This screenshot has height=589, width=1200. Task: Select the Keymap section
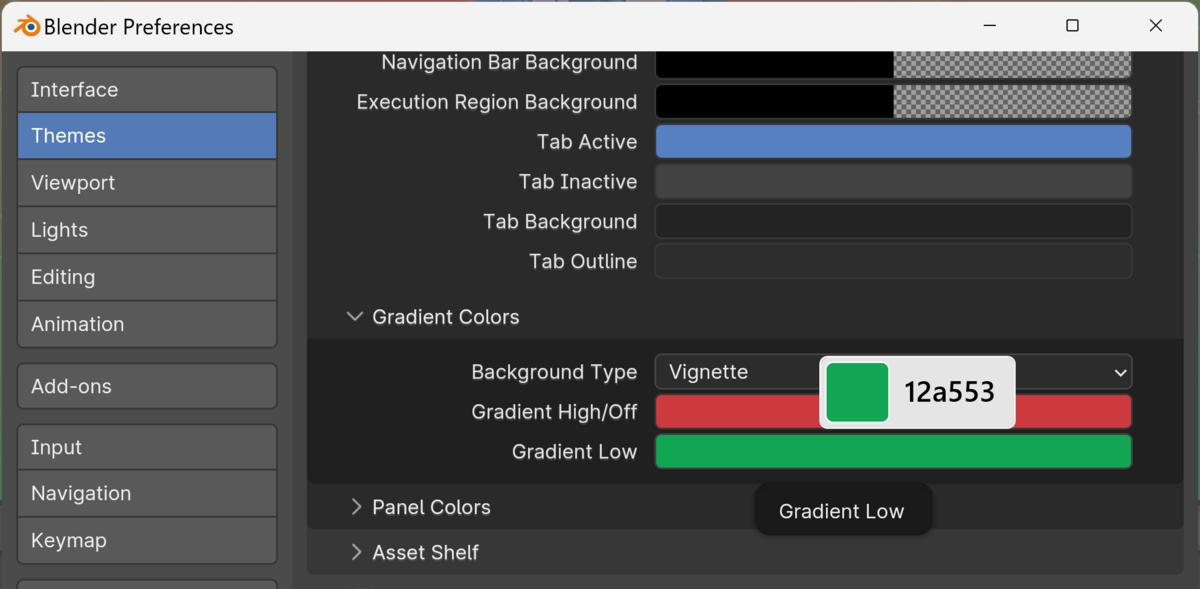(147, 541)
